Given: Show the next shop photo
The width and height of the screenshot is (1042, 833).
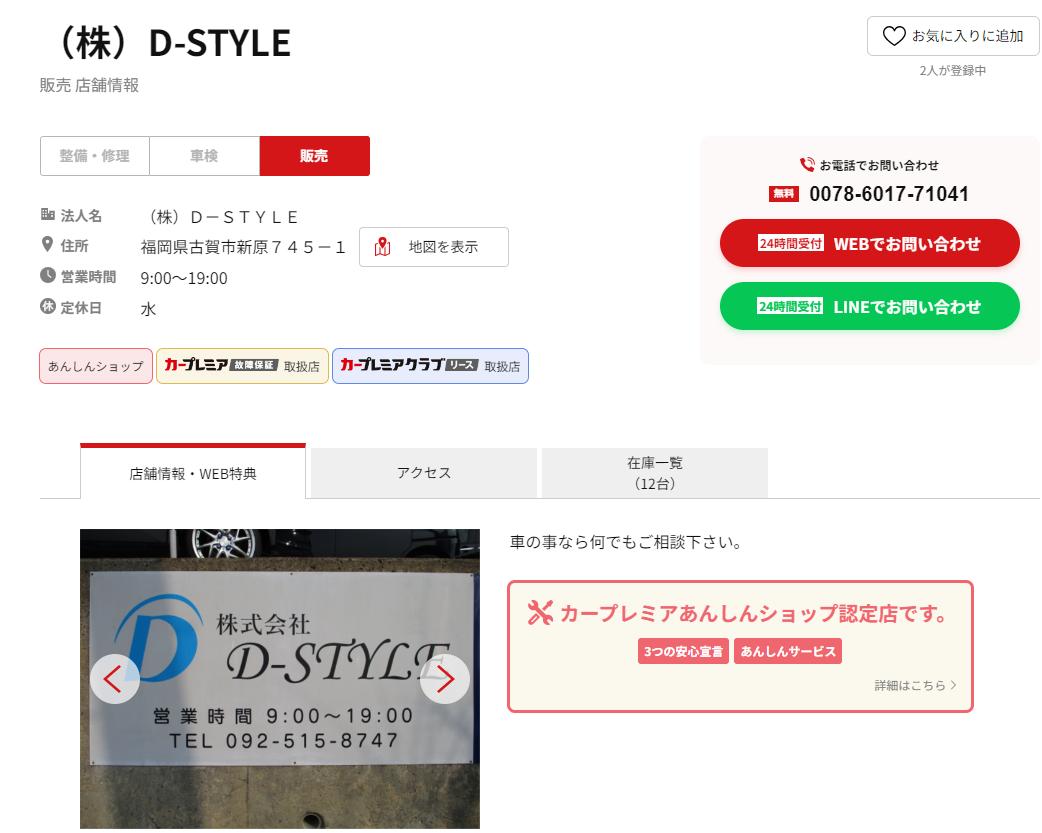Looking at the screenshot, I should click(x=445, y=679).
